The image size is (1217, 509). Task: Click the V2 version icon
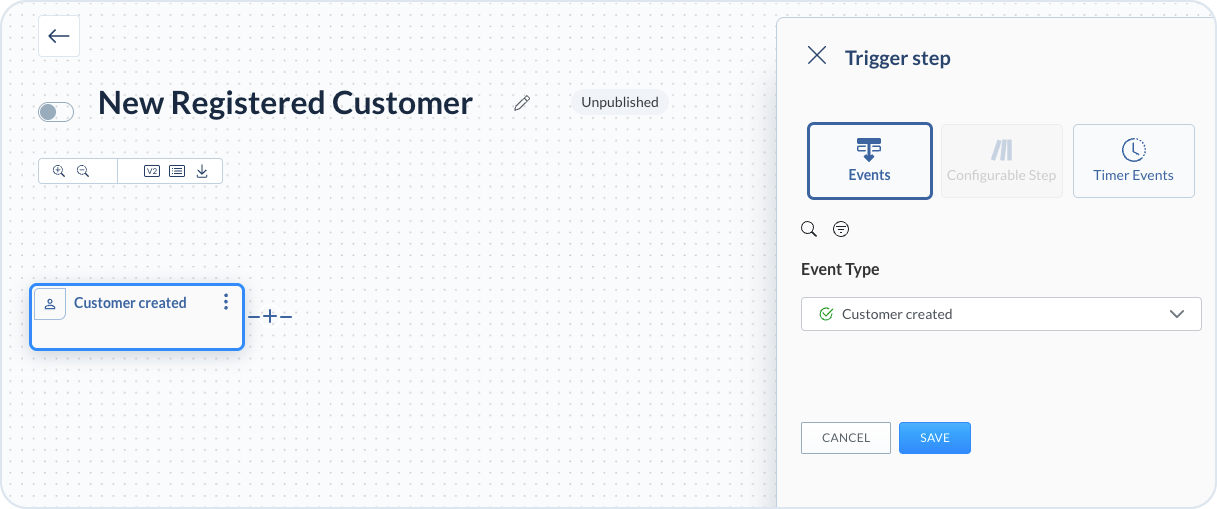pyautogui.click(x=152, y=171)
